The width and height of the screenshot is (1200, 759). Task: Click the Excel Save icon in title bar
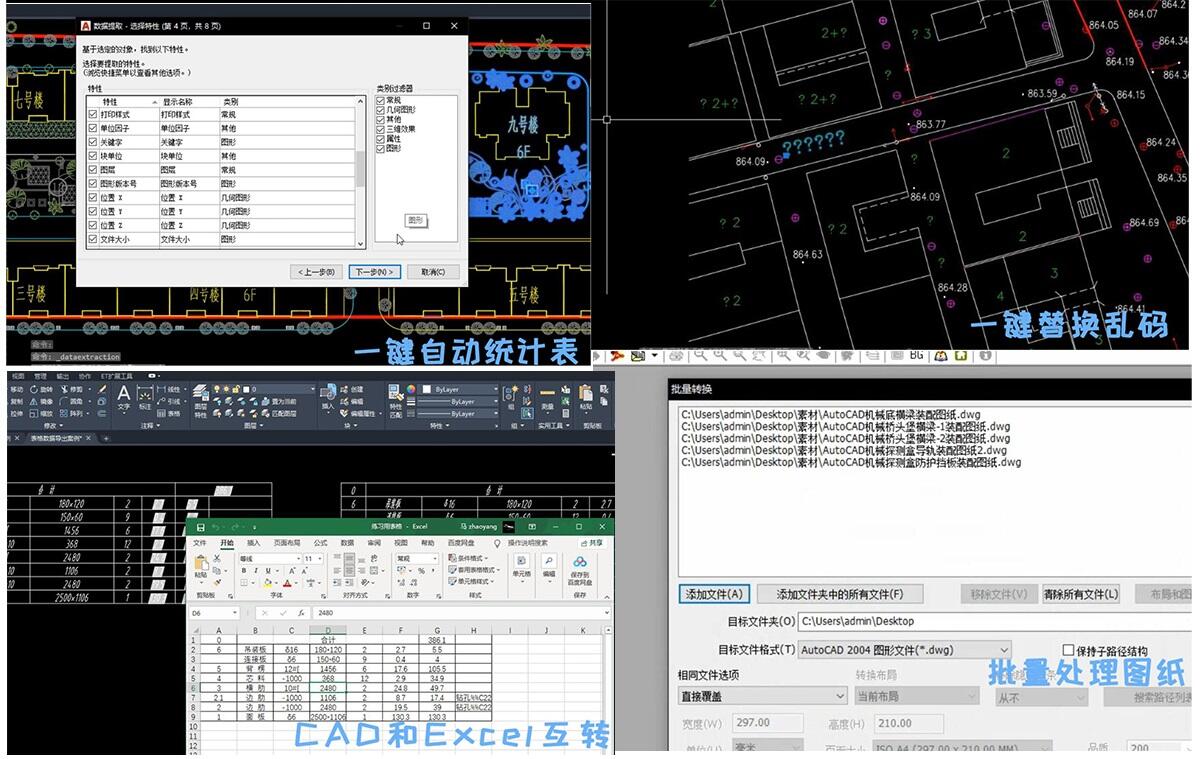pyautogui.click(x=201, y=526)
